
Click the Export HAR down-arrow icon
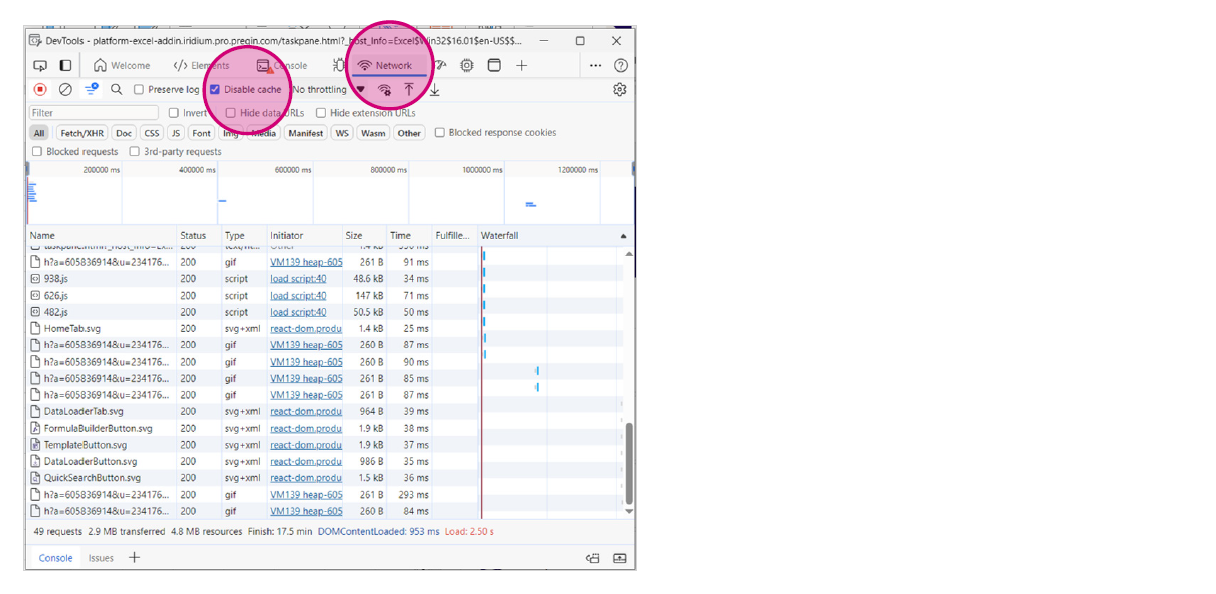[x=435, y=89]
